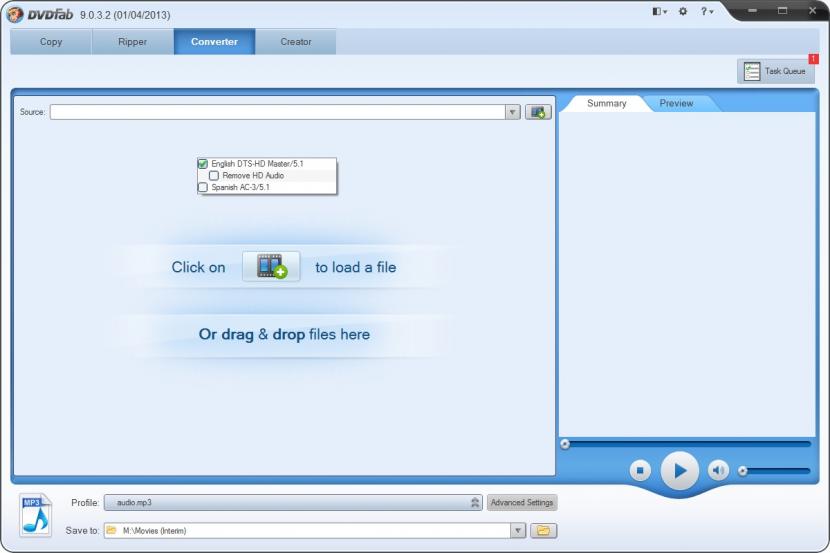
Task: Click the Save to path field
Action: 308,530
